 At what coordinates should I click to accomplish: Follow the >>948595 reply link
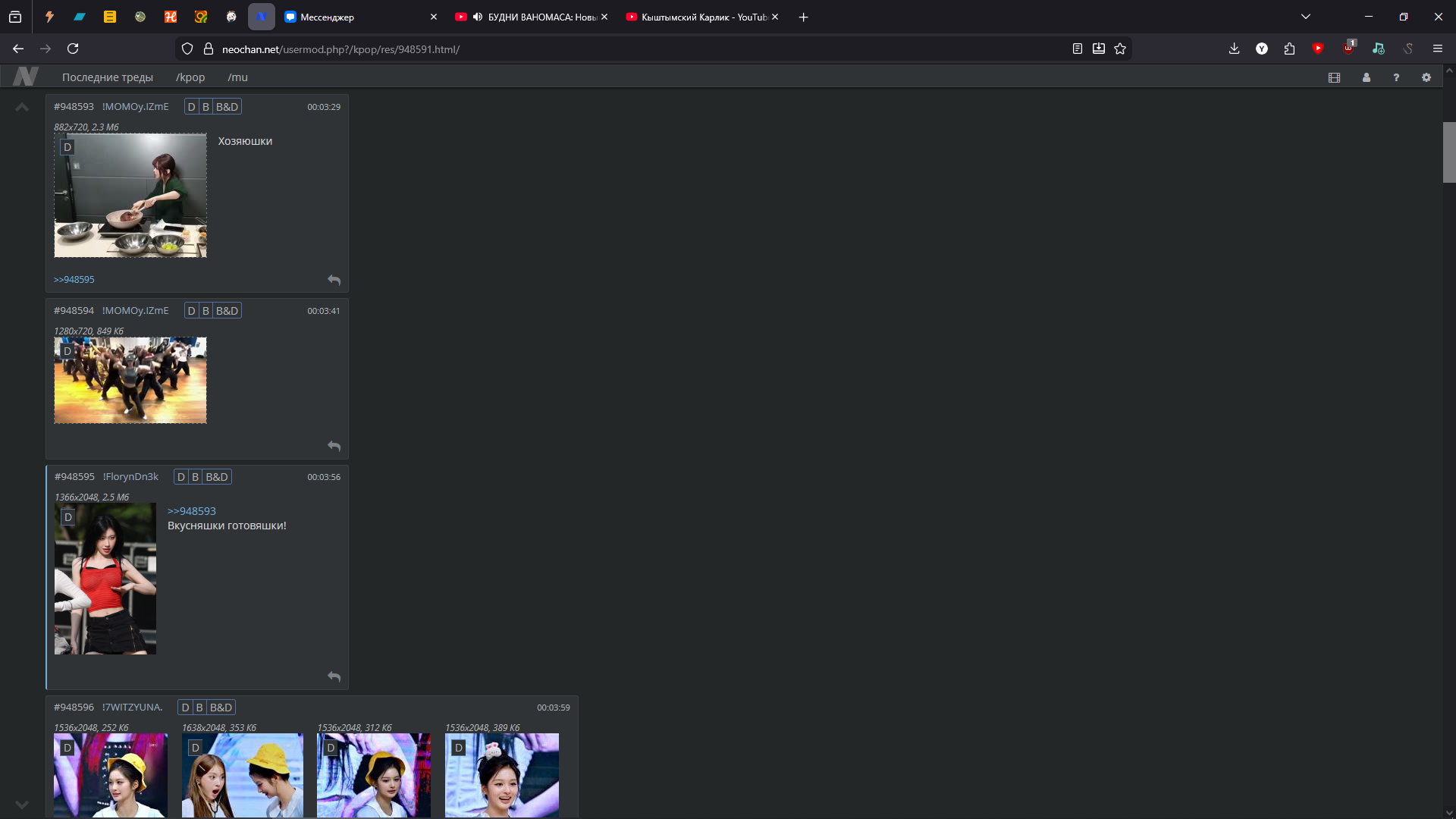[74, 280]
